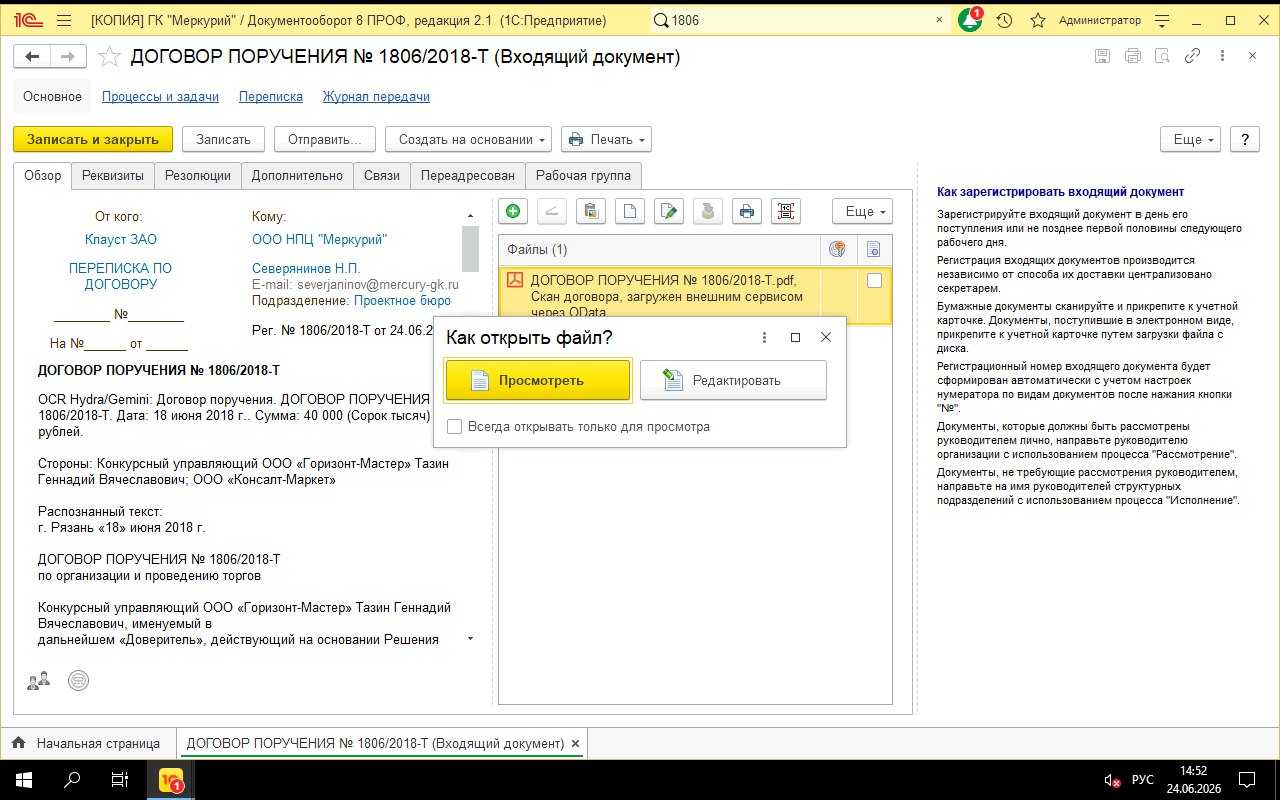The image size is (1280, 800).
Task: Open addressee link 'Северянинов Н.П.'
Action: click(x=306, y=268)
